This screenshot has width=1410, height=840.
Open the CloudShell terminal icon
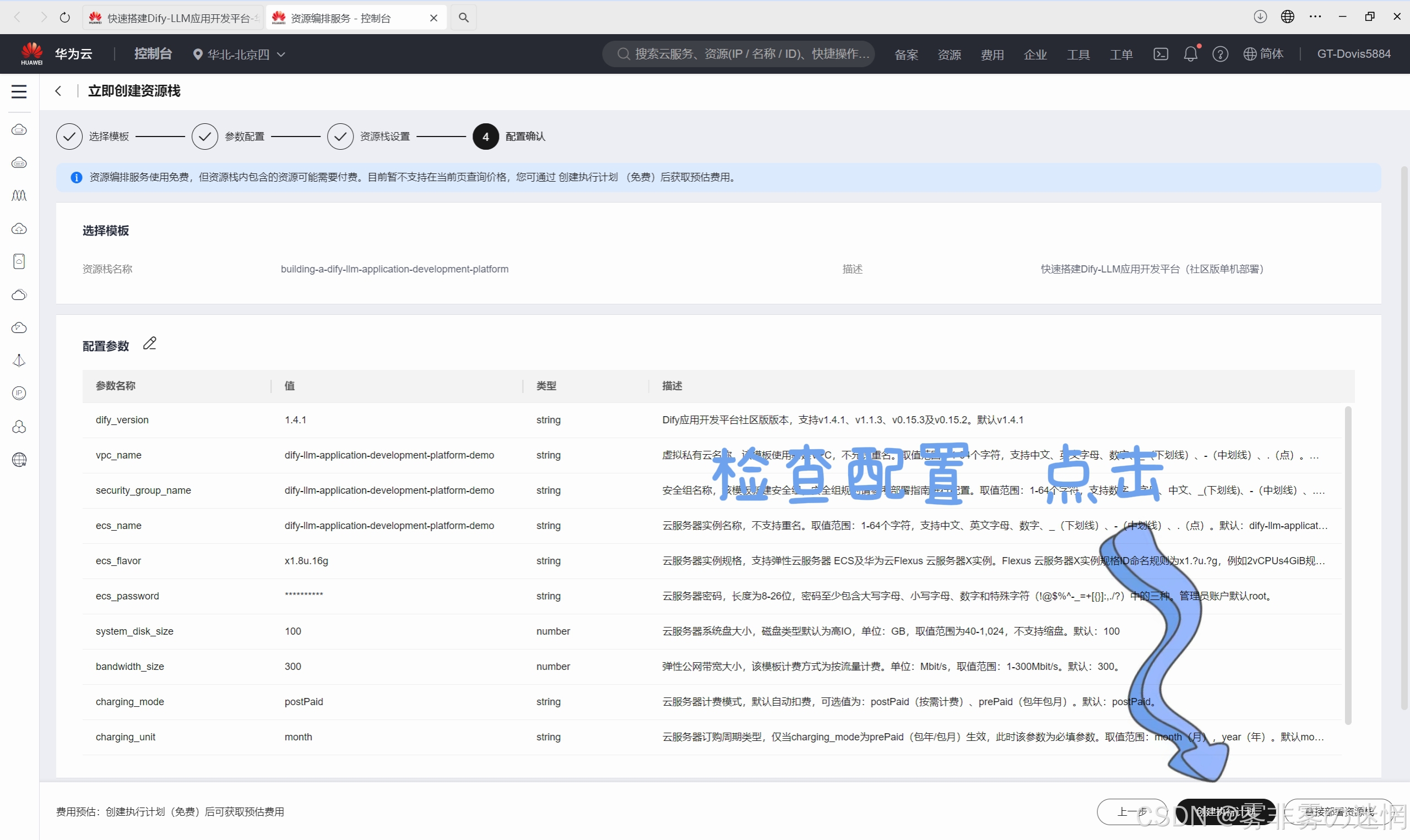pos(1160,54)
